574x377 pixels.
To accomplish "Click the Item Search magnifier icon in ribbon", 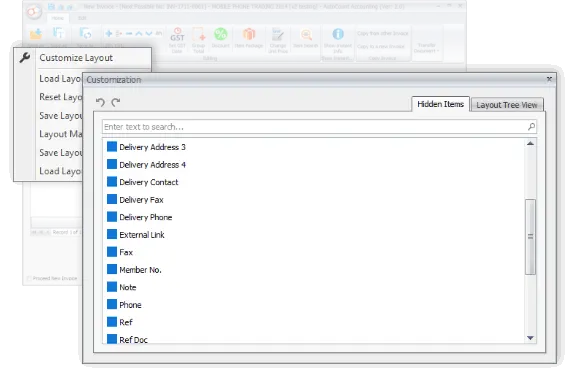I will point(306,35).
